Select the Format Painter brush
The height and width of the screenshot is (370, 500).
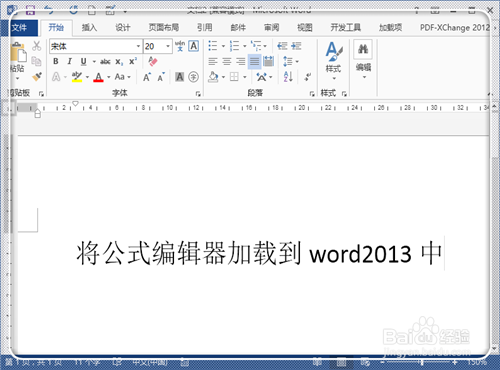(x=36, y=77)
